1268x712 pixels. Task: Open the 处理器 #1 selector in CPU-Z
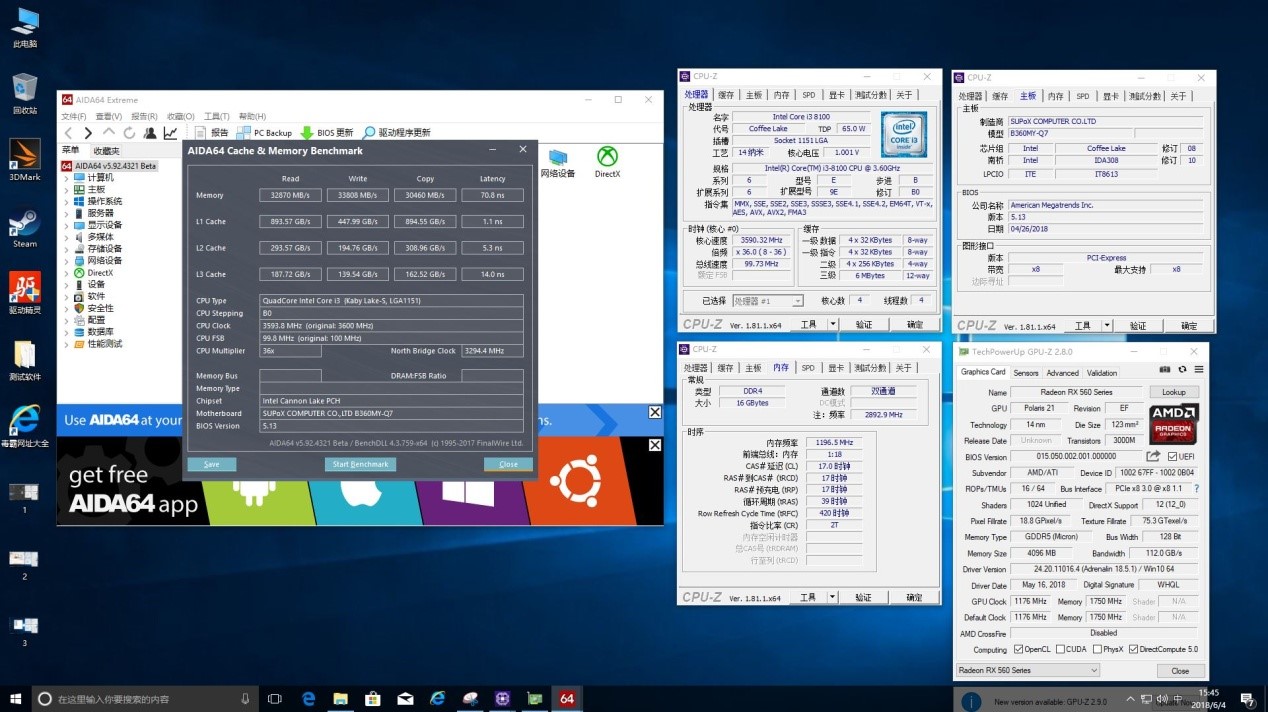coord(797,300)
